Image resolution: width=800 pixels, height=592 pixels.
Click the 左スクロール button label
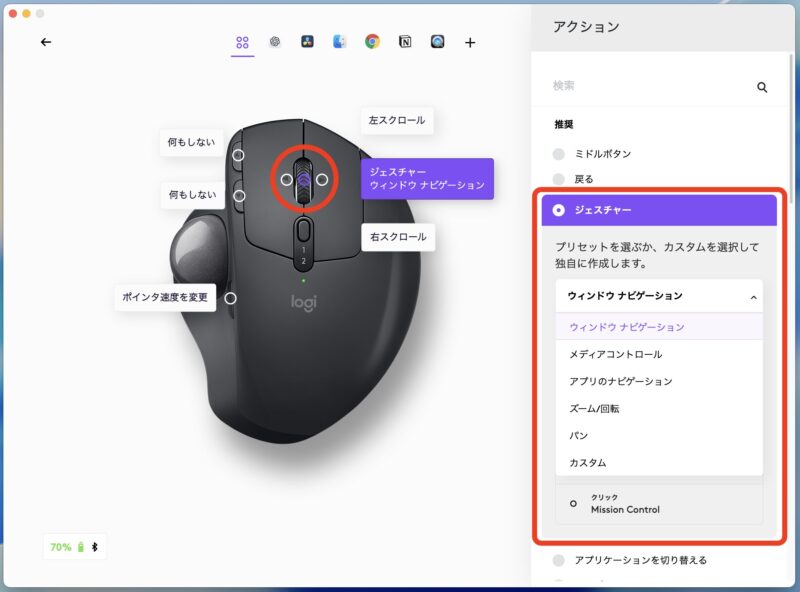pos(397,120)
